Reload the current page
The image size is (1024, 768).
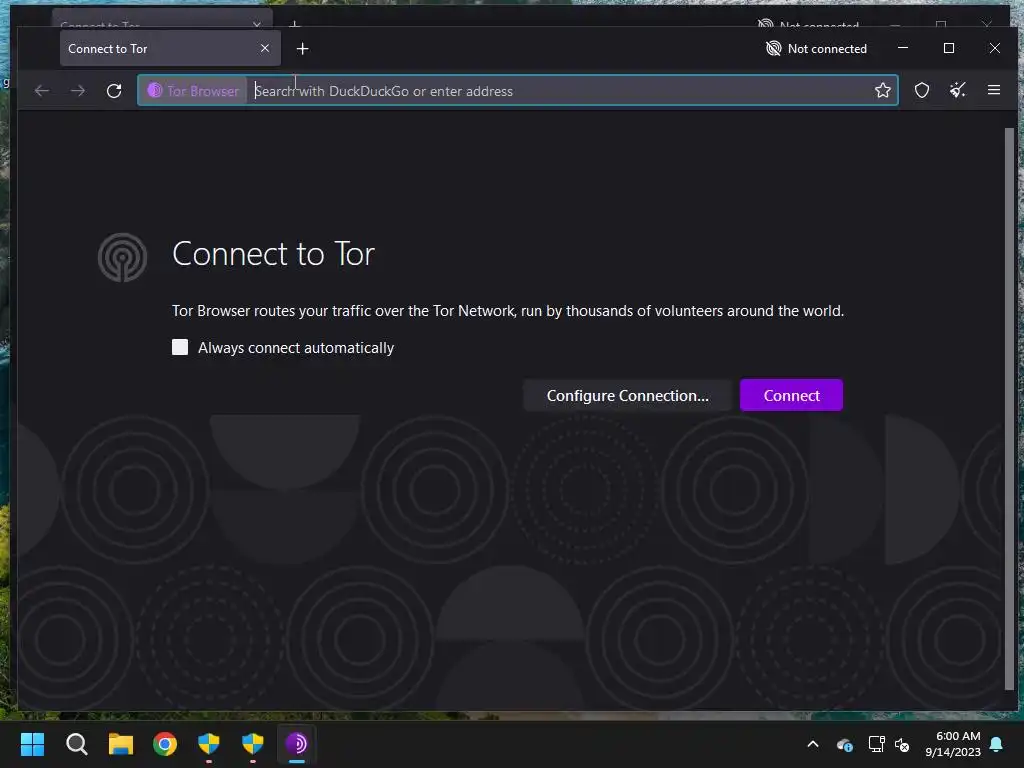pos(114,91)
